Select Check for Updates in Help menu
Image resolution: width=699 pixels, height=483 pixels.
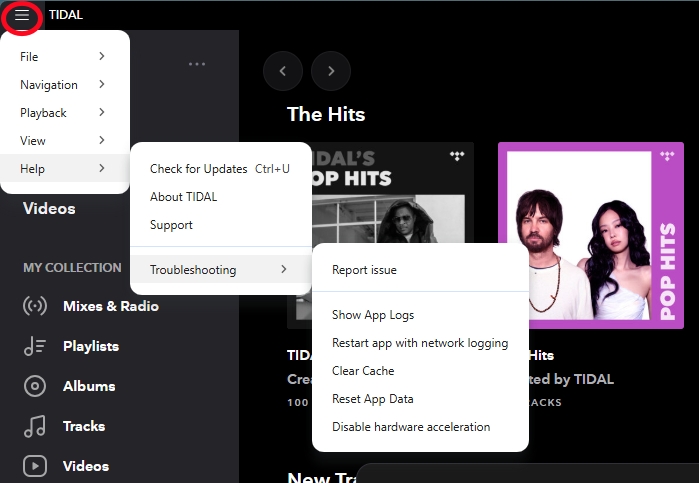tap(221, 169)
